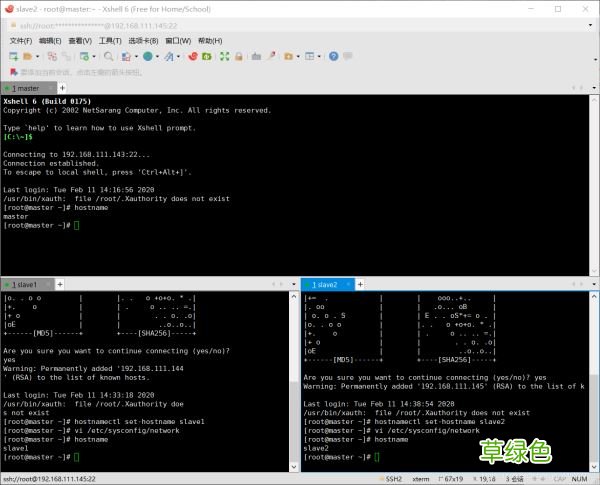Screen dimensions: 600x485
Task: Click the Open Session folder icon
Action: coord(28,57)
